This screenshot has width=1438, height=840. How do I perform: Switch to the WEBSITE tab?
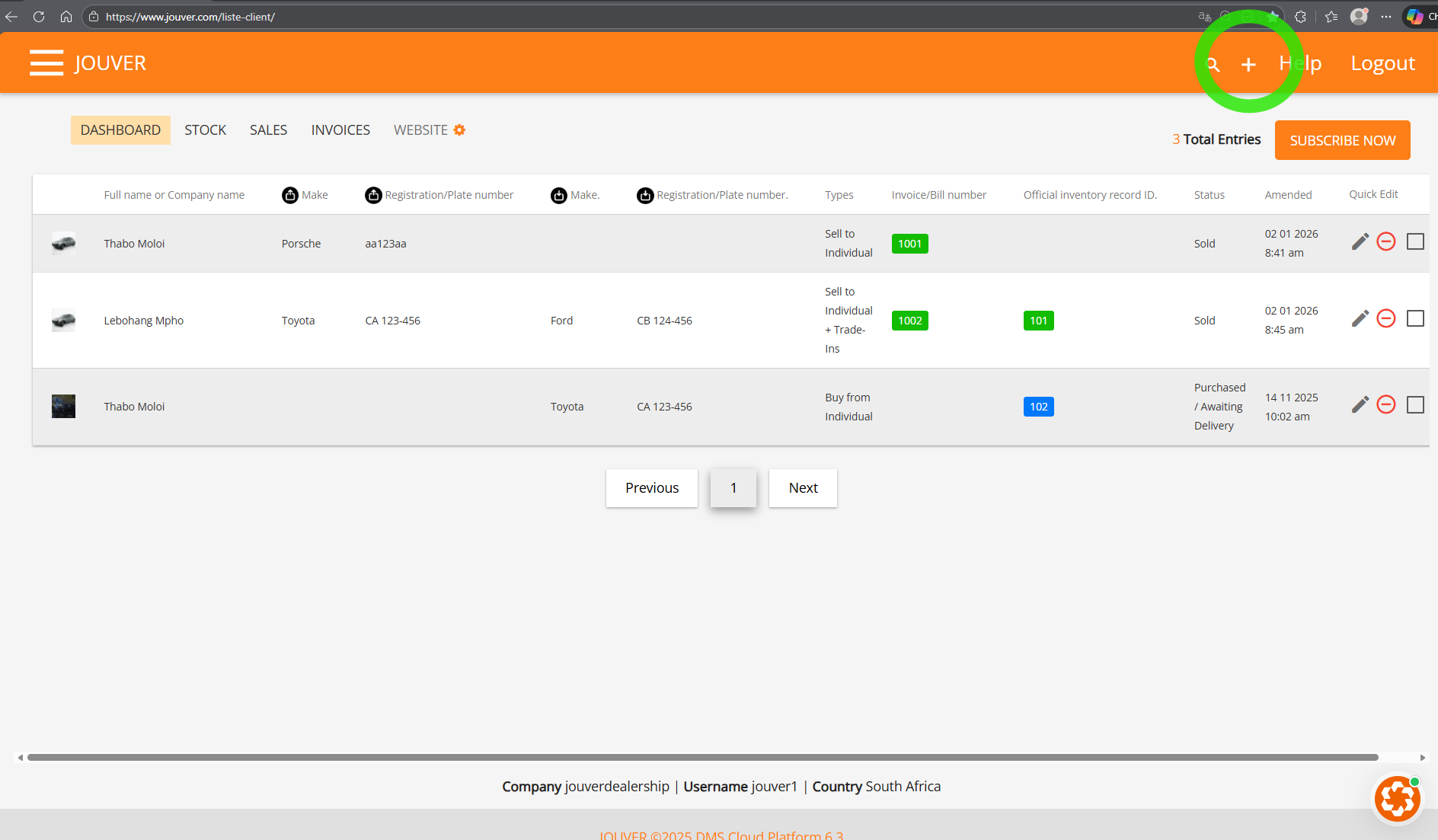click(420, 130)
